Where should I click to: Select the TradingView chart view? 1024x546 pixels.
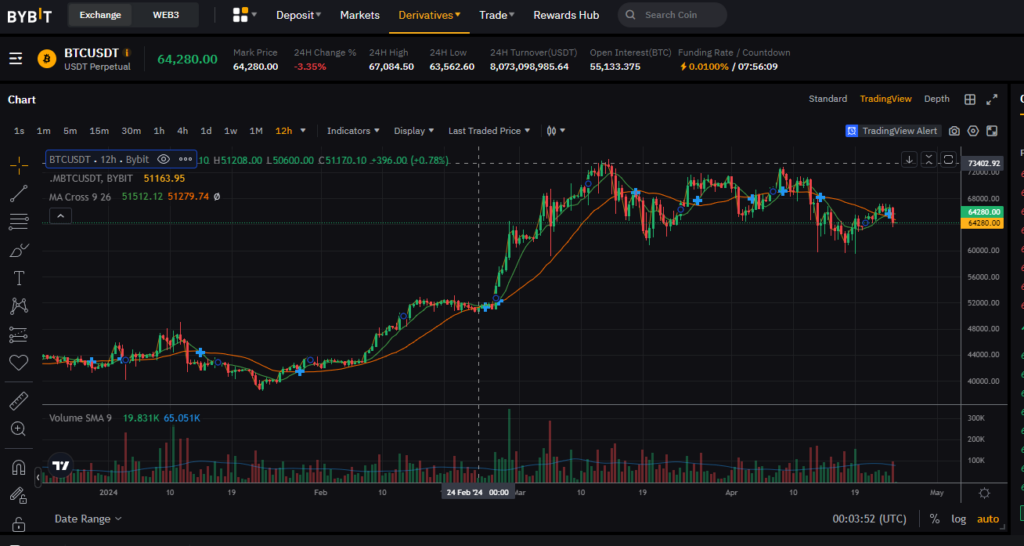click(x=886, y=99)
